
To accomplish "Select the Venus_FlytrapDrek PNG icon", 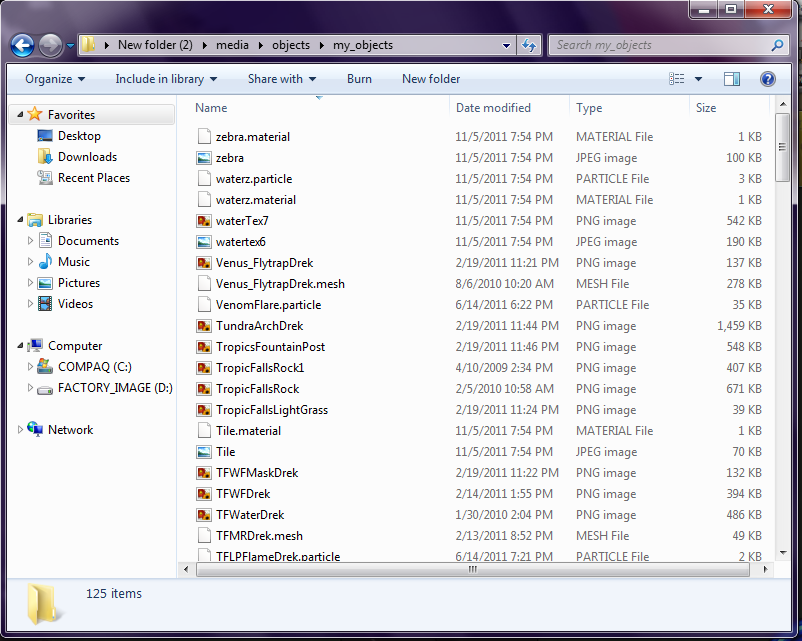I will 204,263.
